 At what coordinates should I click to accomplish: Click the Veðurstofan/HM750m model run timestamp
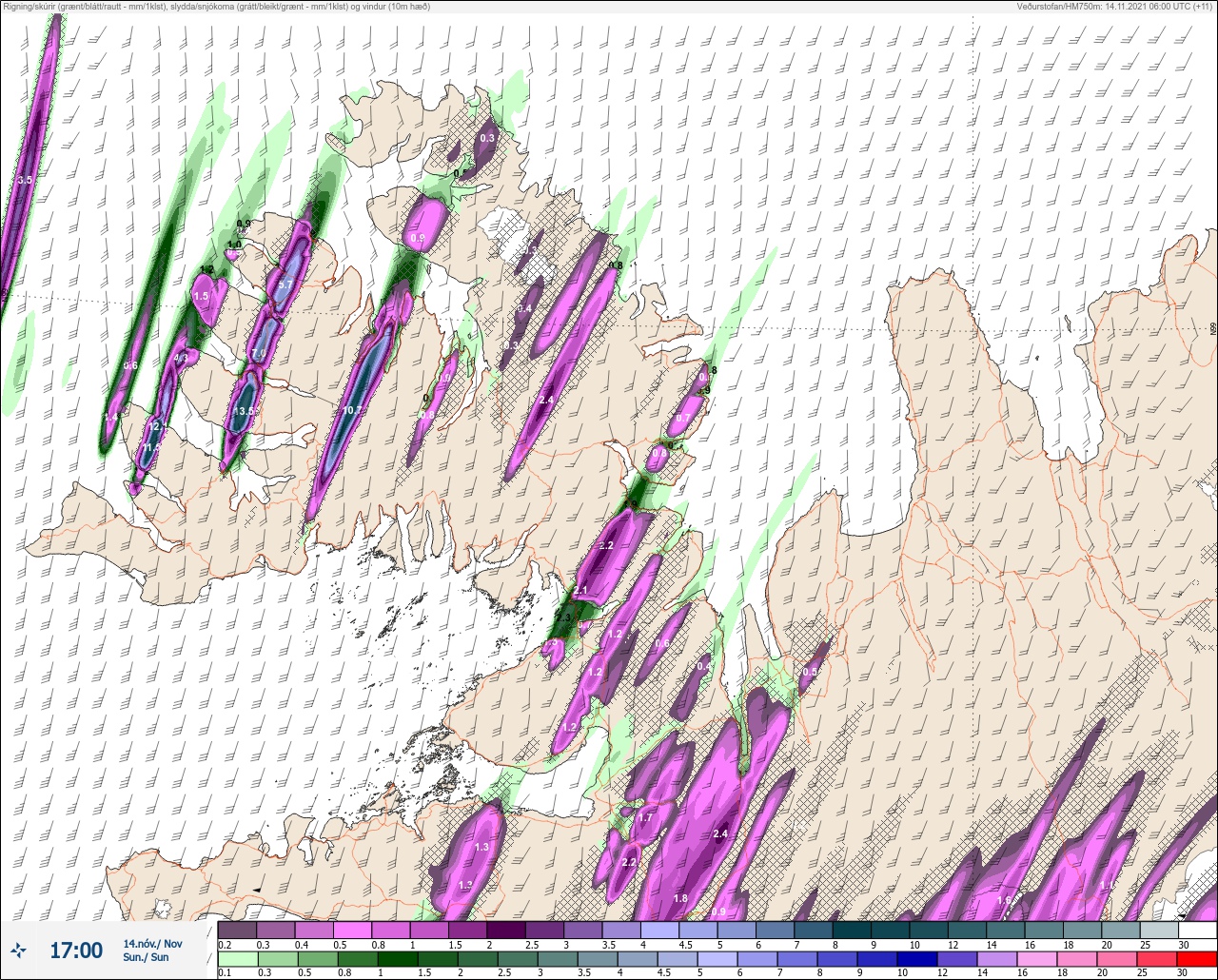(1116, 8)
